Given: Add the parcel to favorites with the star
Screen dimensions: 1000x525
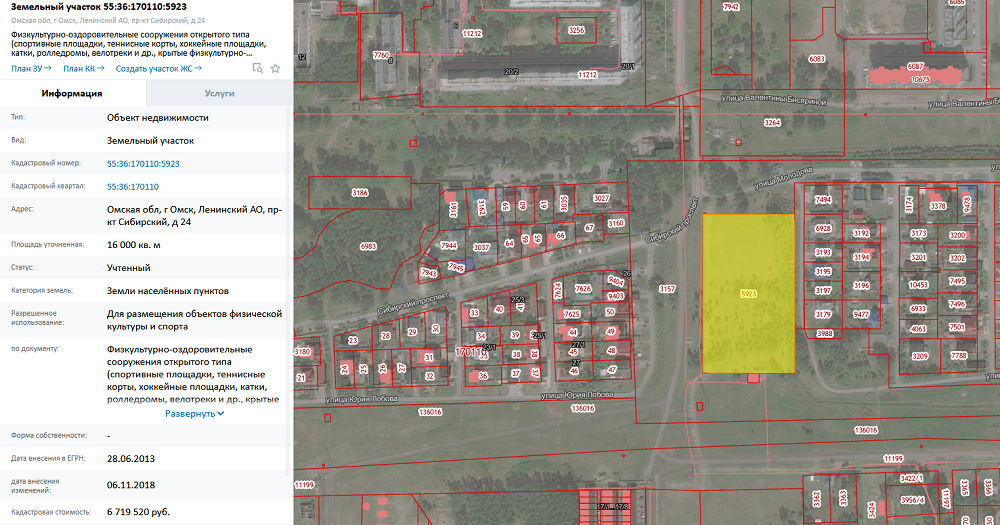Looking at the screenshot, I should [275, 68].
